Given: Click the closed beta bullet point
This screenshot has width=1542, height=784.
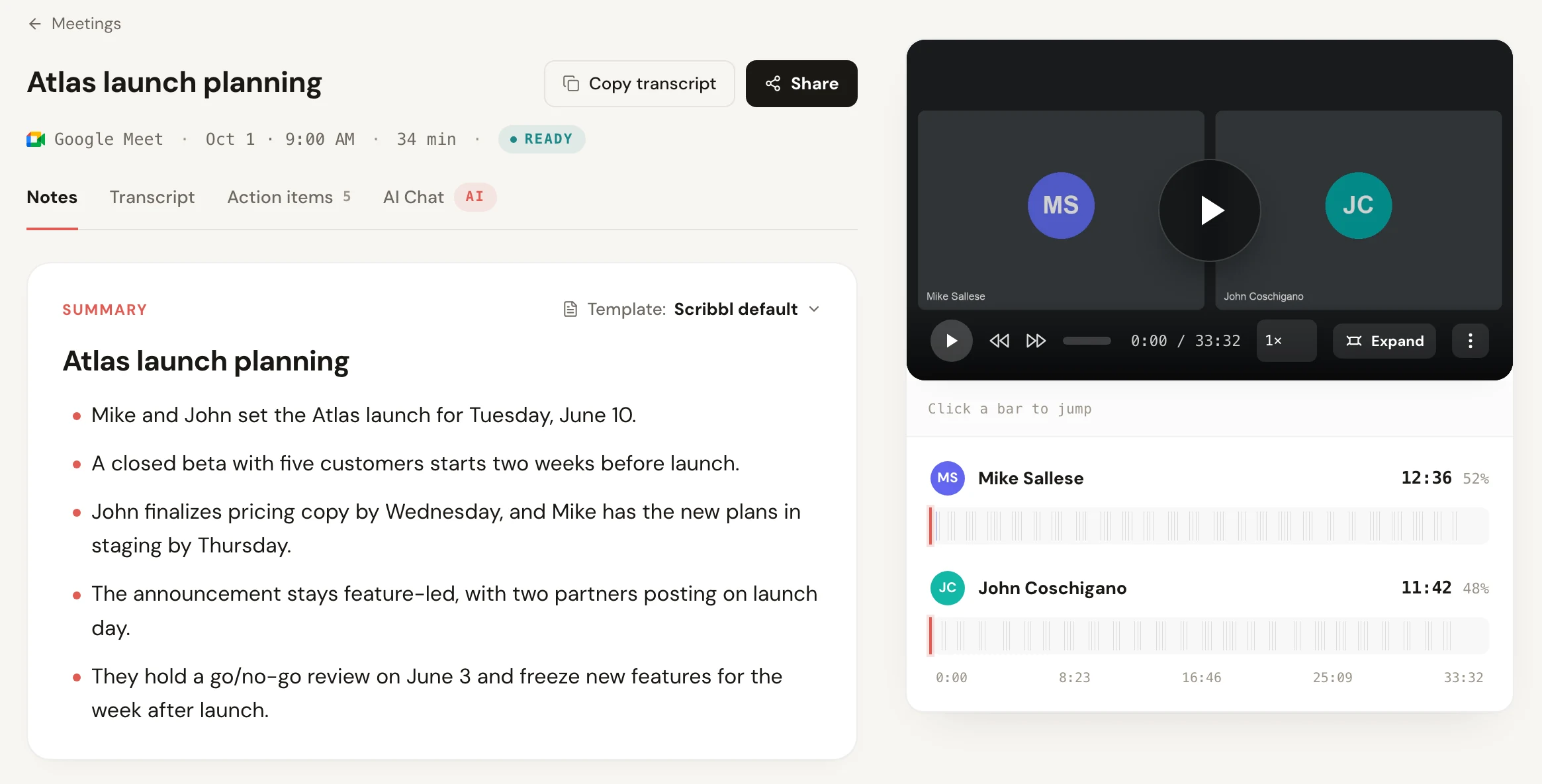Looking at the screenshot, I should tap(415, 463).
